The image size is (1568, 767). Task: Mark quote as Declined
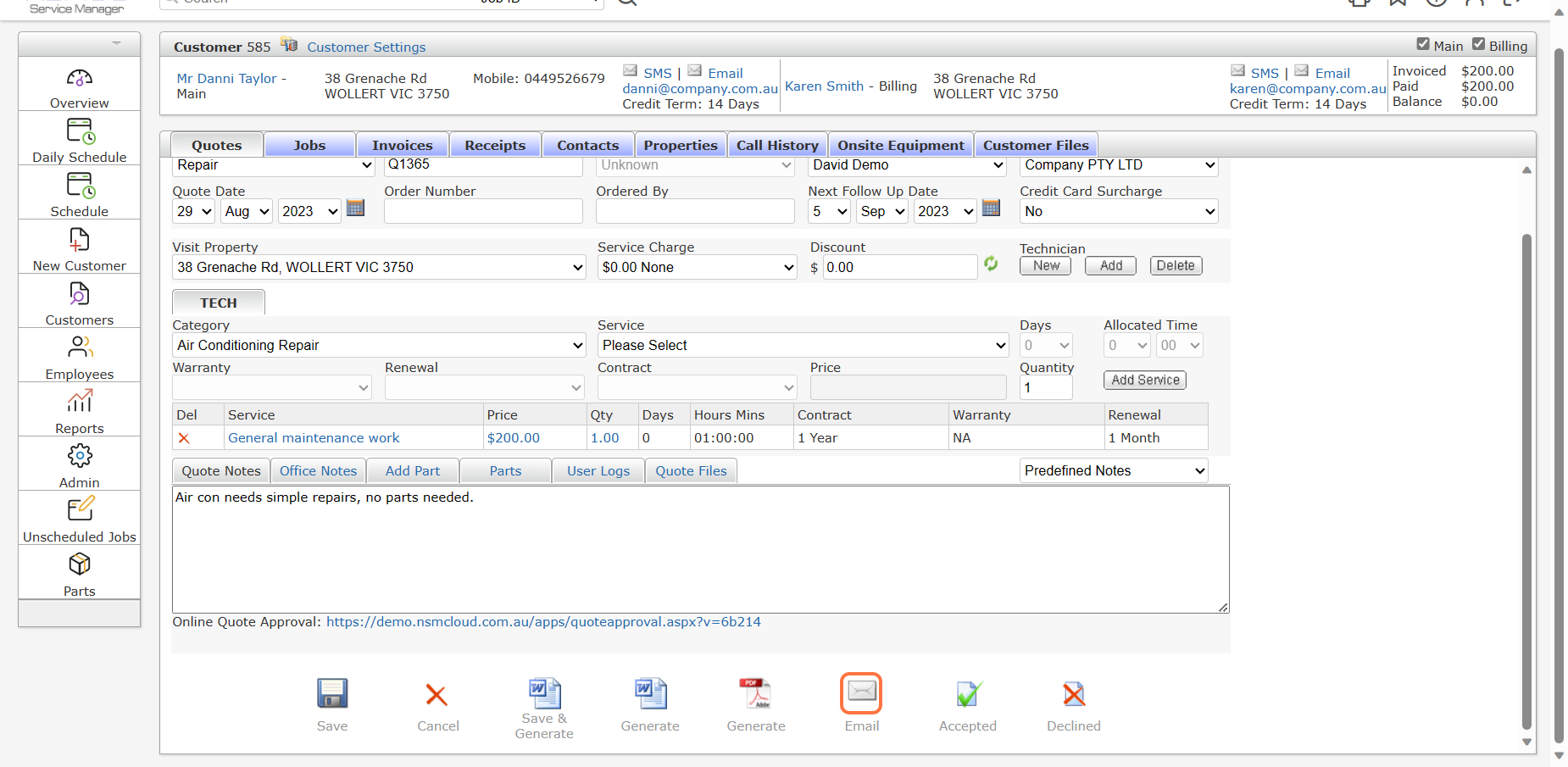click(1074, 694)
